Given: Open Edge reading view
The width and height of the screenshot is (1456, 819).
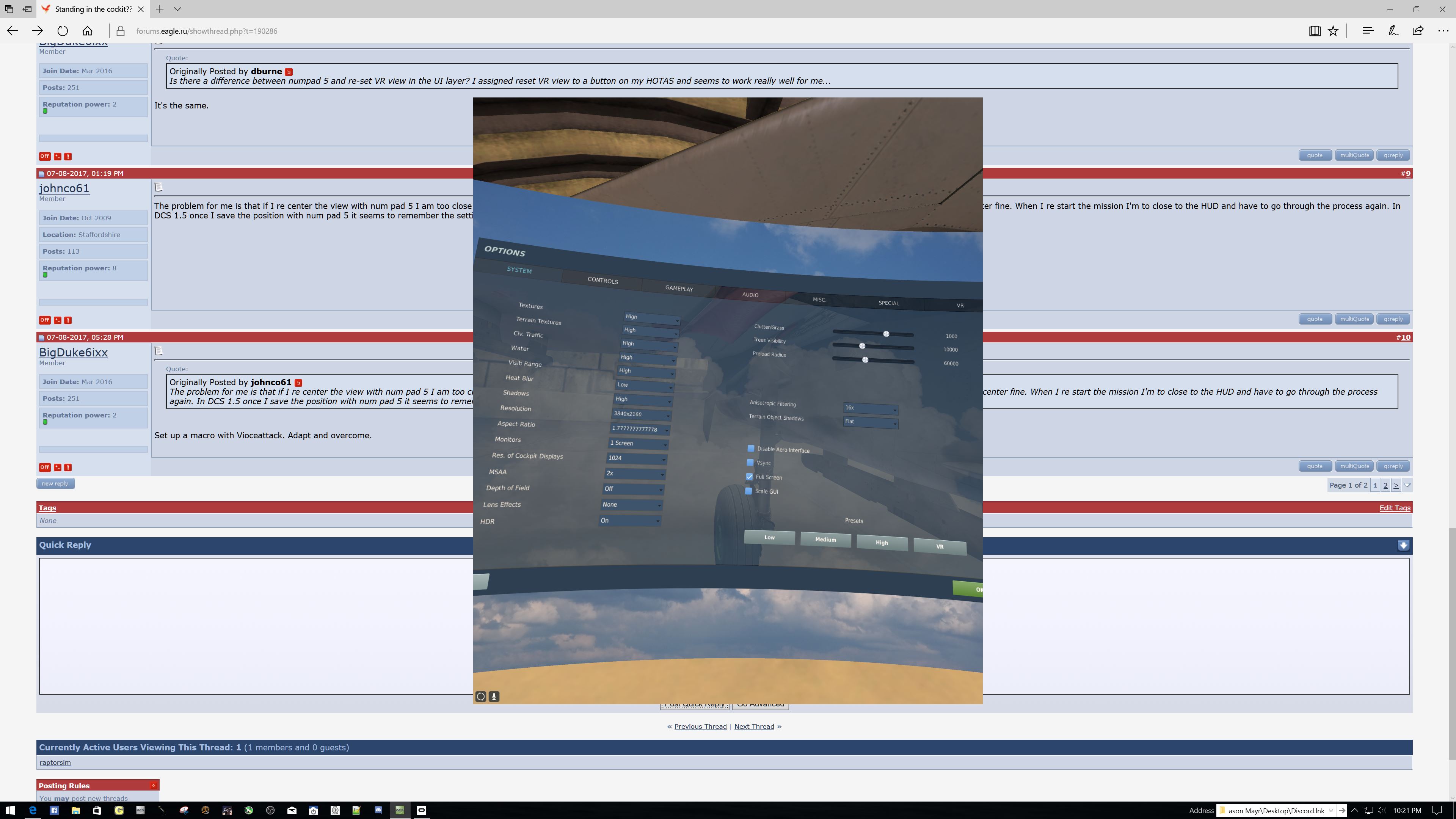Looking at the screenshot, I should click(1315, 30).
